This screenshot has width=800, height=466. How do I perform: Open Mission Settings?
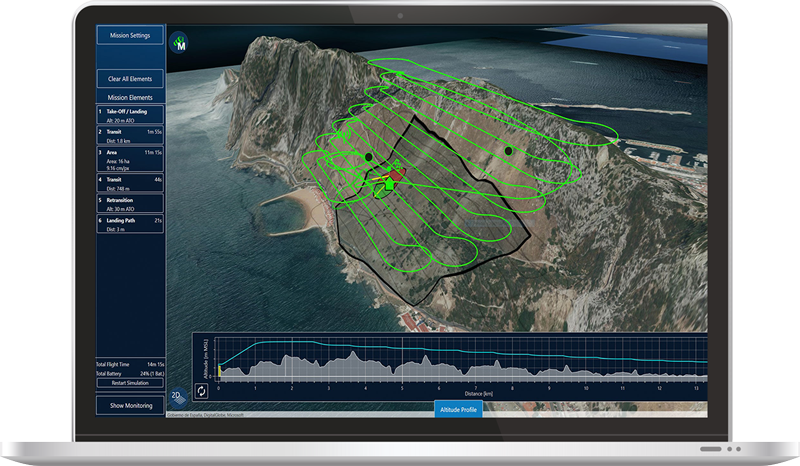tap(130, 35)
